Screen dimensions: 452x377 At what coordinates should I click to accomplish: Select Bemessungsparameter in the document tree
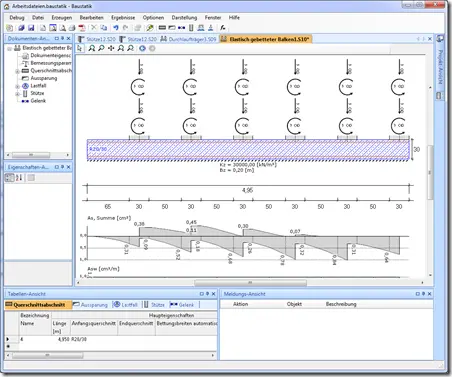point(51,63)
